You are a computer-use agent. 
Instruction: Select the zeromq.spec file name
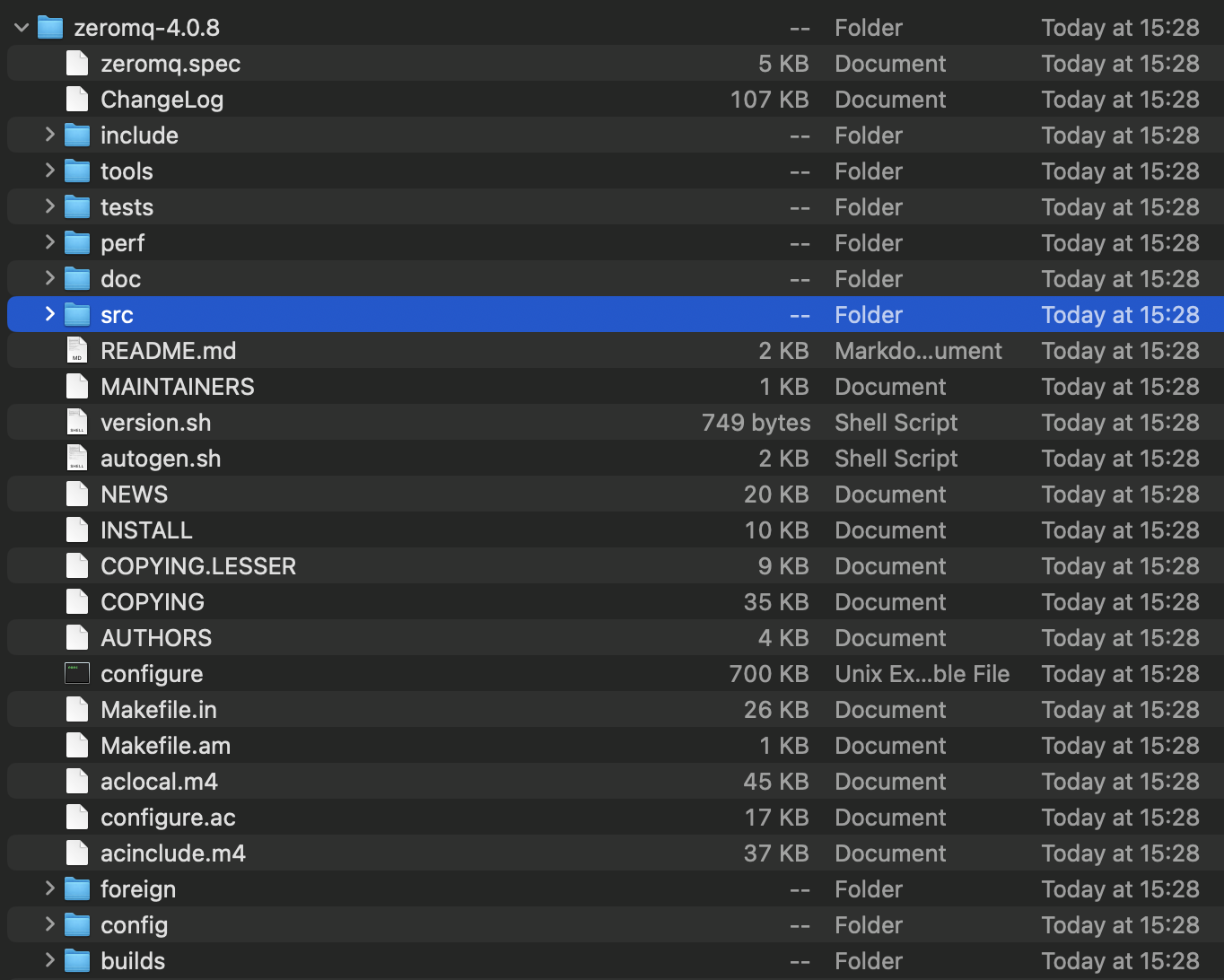click(x=170, y=64)
